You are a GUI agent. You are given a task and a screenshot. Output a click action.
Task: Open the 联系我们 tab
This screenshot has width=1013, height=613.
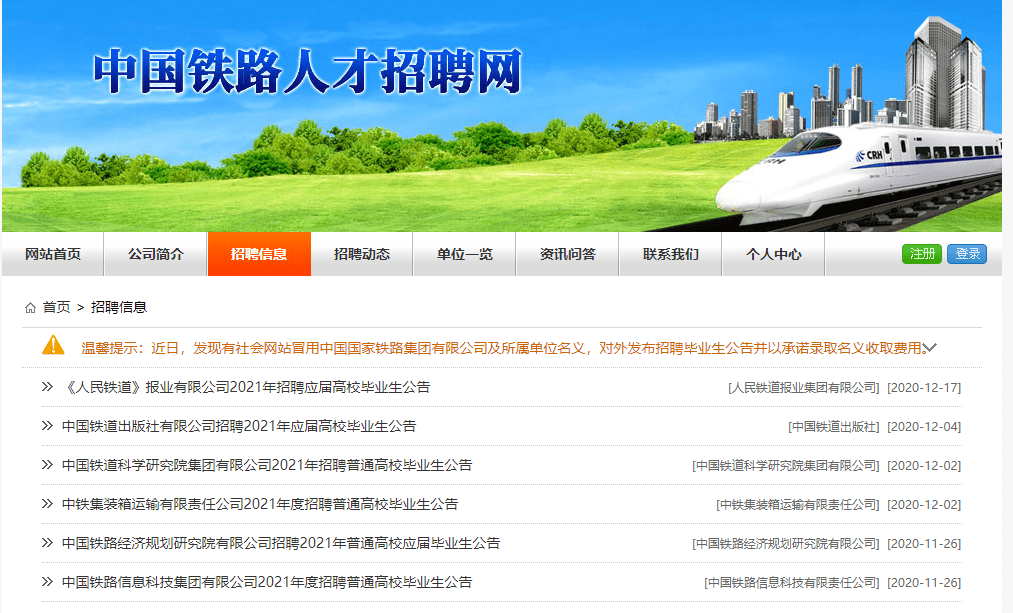pos(671,254)
